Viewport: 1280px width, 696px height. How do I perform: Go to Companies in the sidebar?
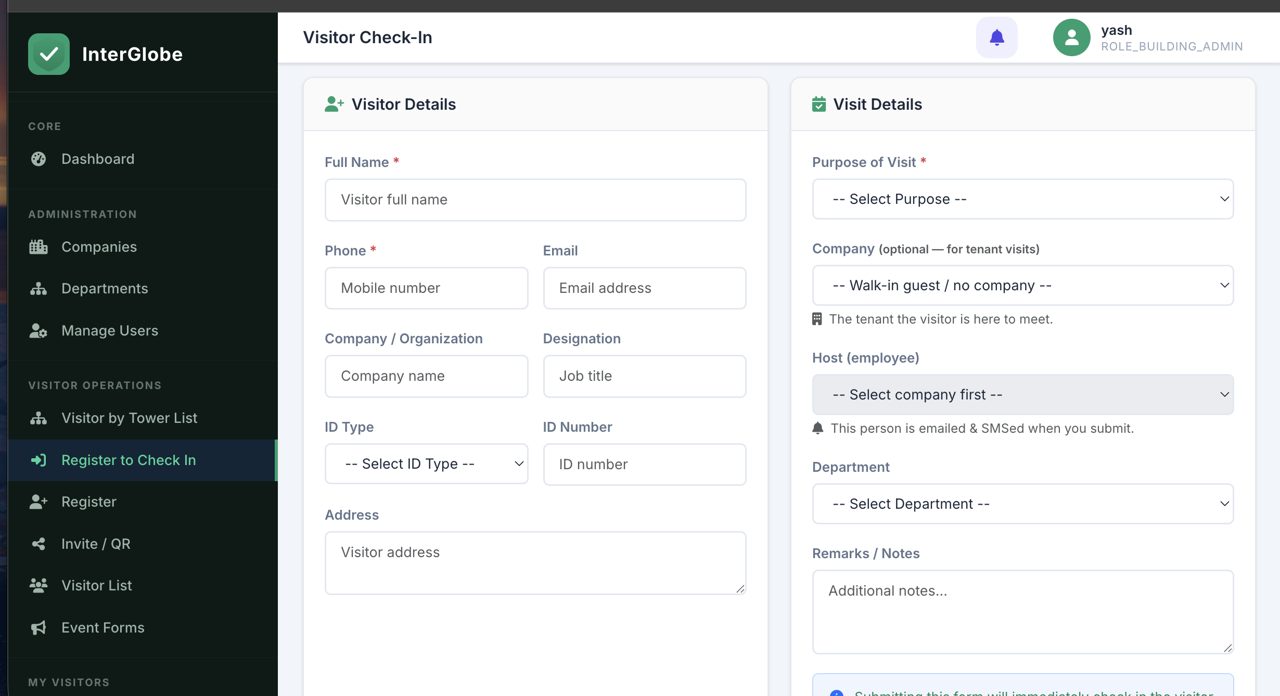(x=143, y=247)
